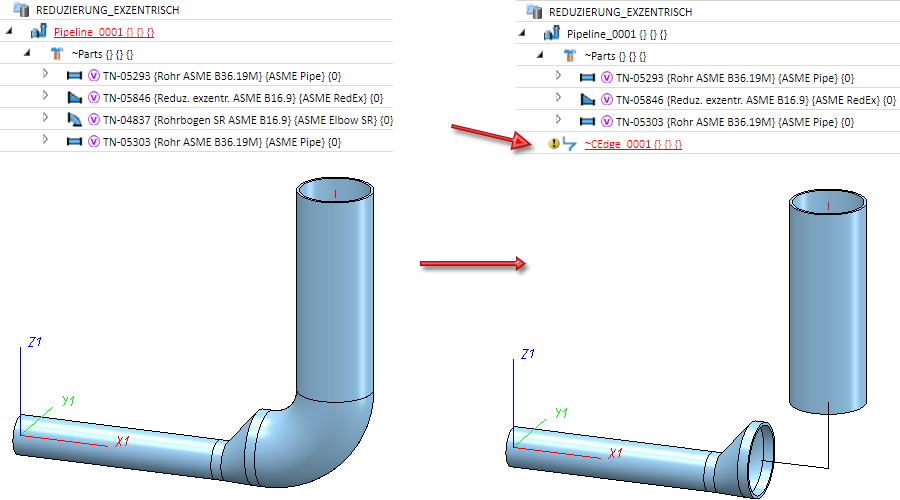Click X1 axis label in right view
Image resolution: width=900 pixels, height=500 pixels.
(x=615, y=453)
